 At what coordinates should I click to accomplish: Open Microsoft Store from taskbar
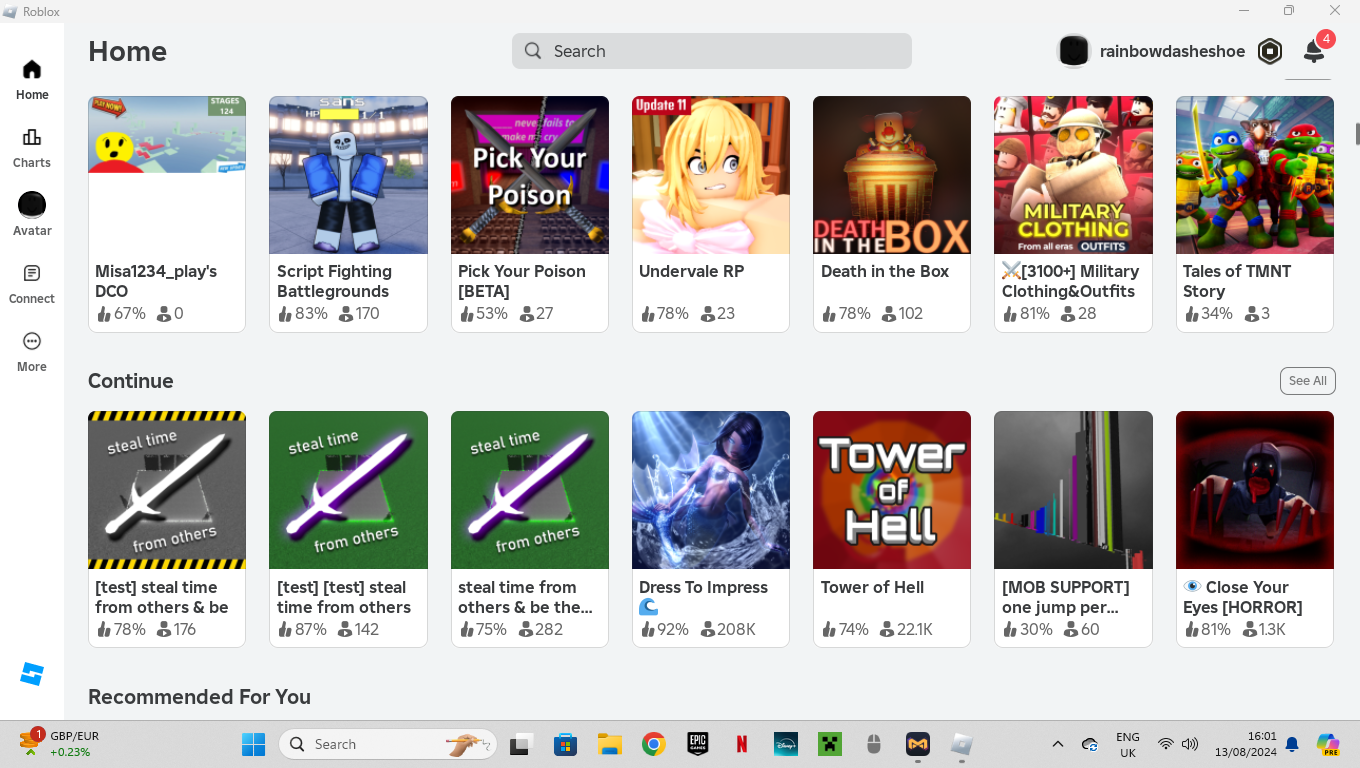(x=565, y=744)
